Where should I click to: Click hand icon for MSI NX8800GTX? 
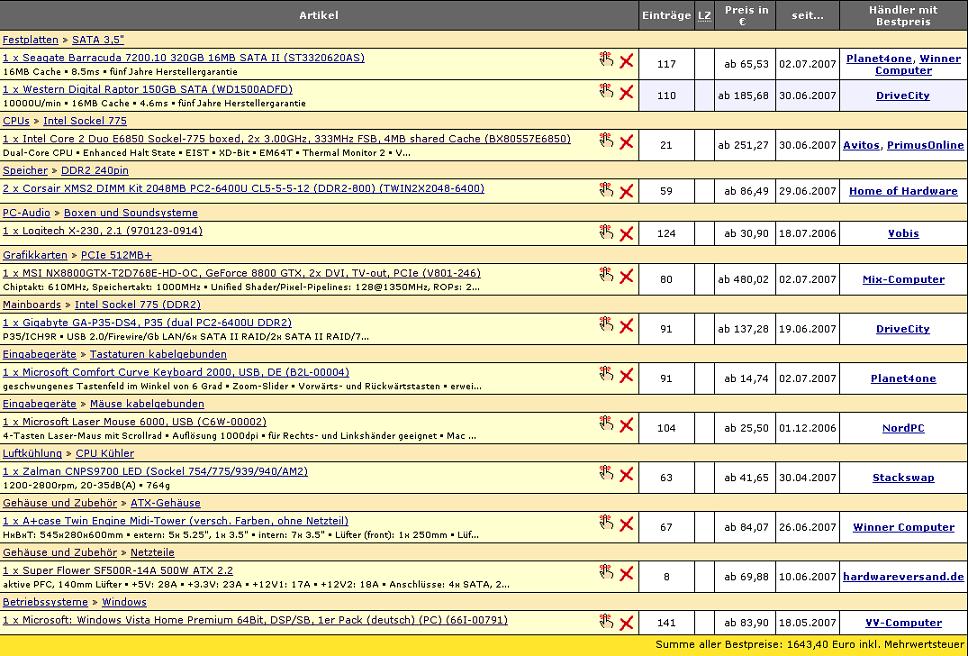pyautogui.click(x=606, y=275)
